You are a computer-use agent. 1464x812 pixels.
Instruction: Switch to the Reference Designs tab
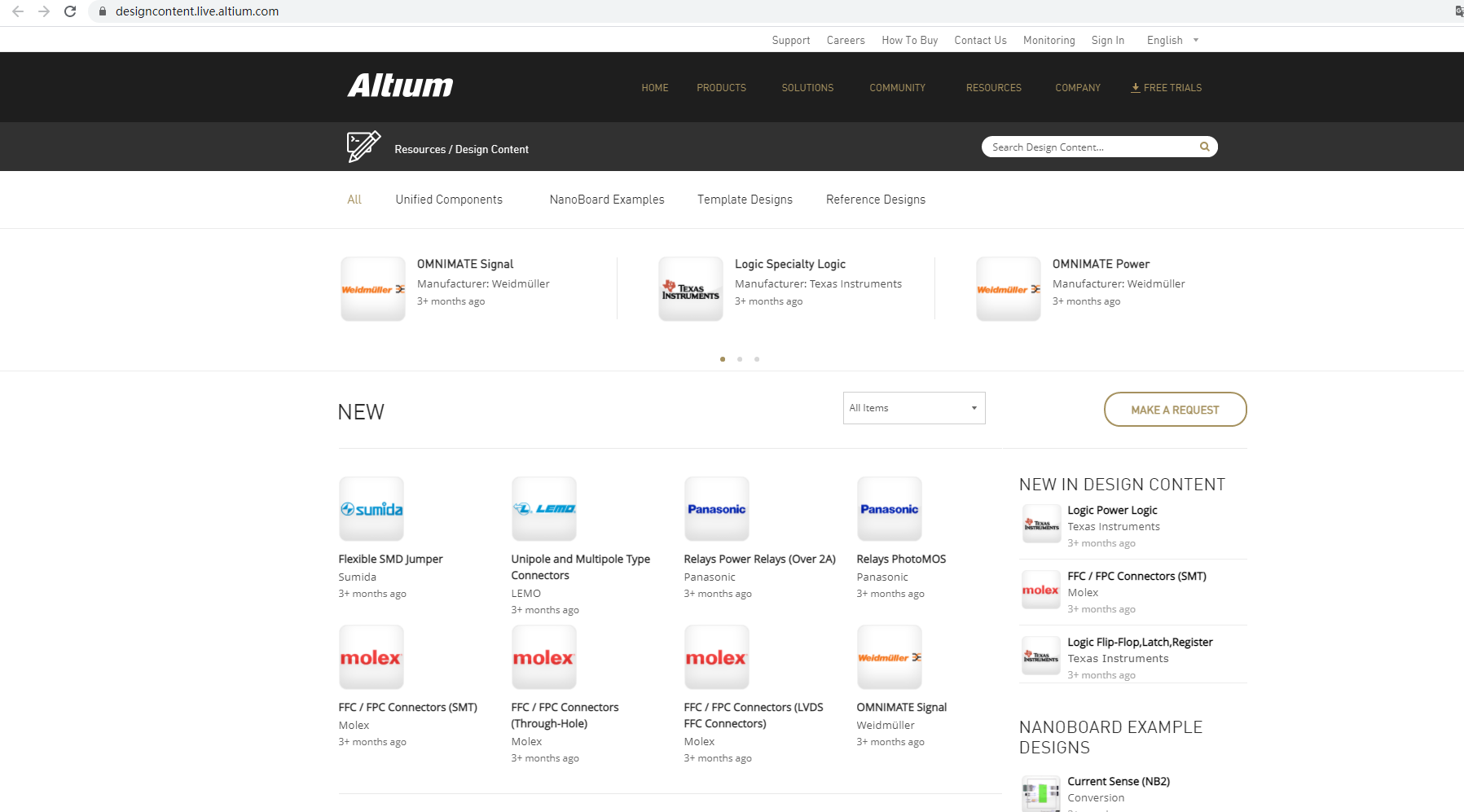coord(876,200)
